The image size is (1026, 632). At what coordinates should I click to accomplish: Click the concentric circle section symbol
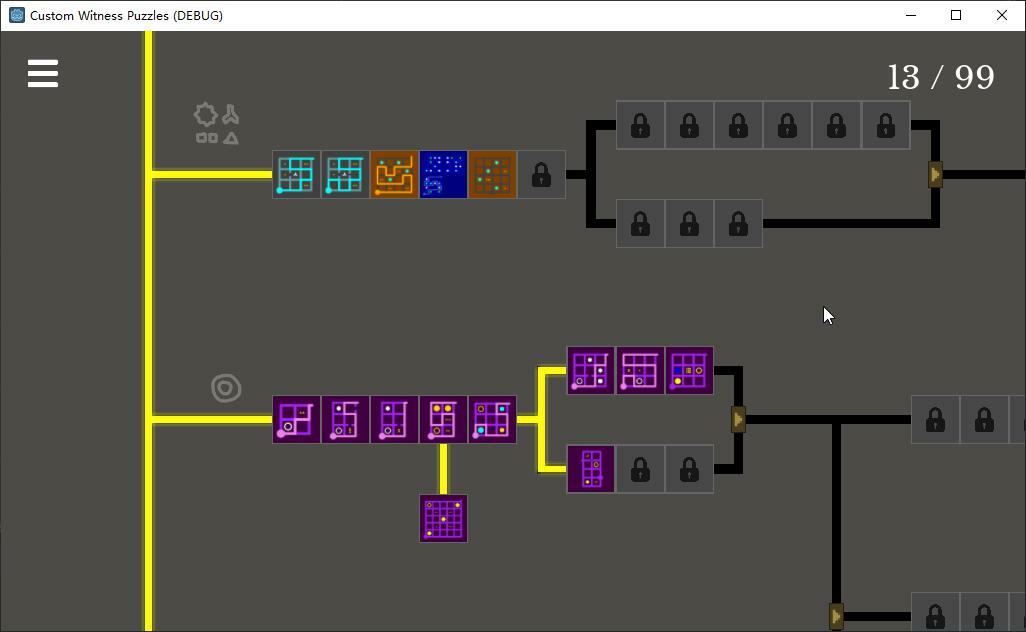(226, 388)
